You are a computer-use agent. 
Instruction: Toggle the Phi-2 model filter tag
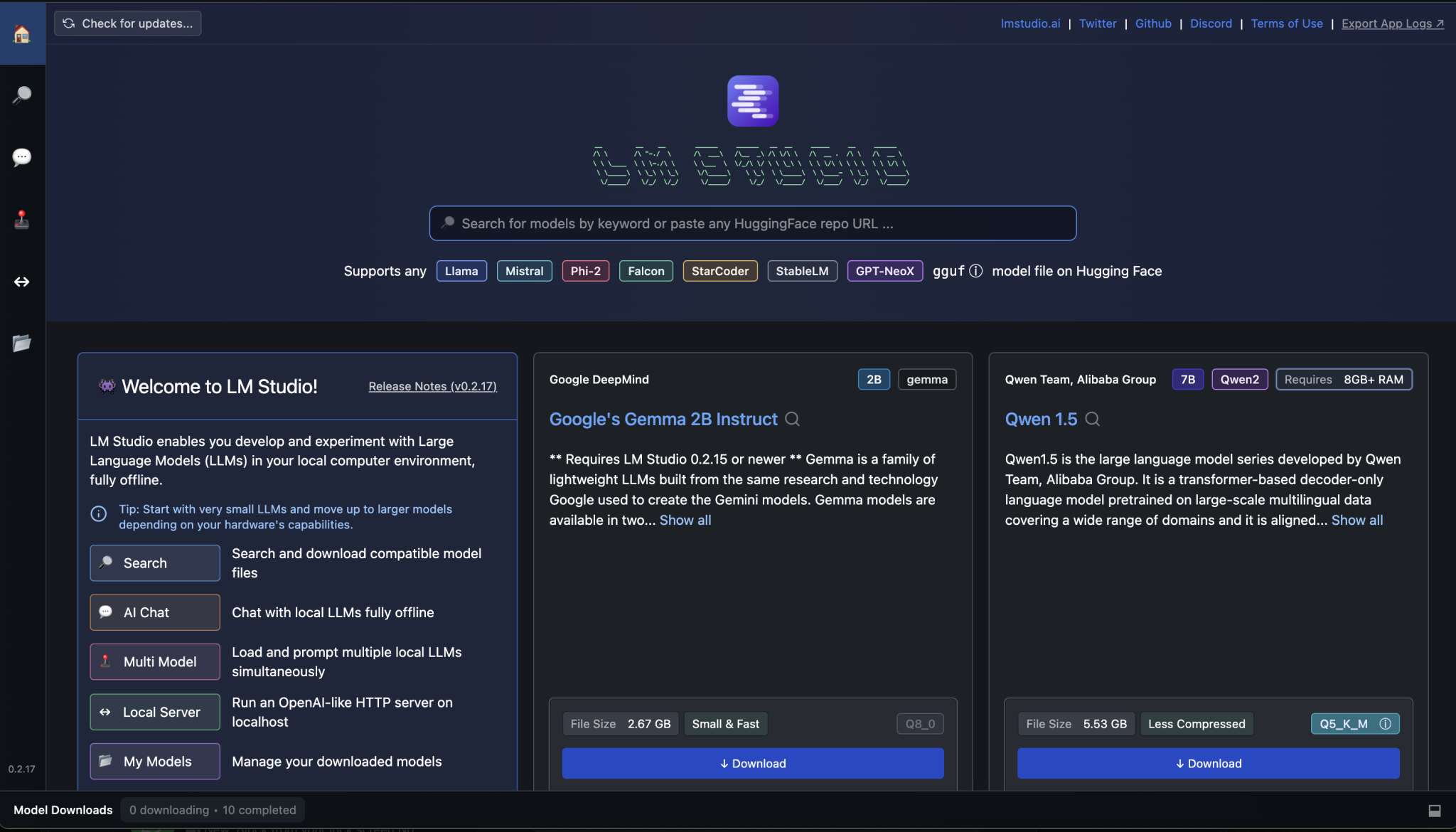pos(585,271)
